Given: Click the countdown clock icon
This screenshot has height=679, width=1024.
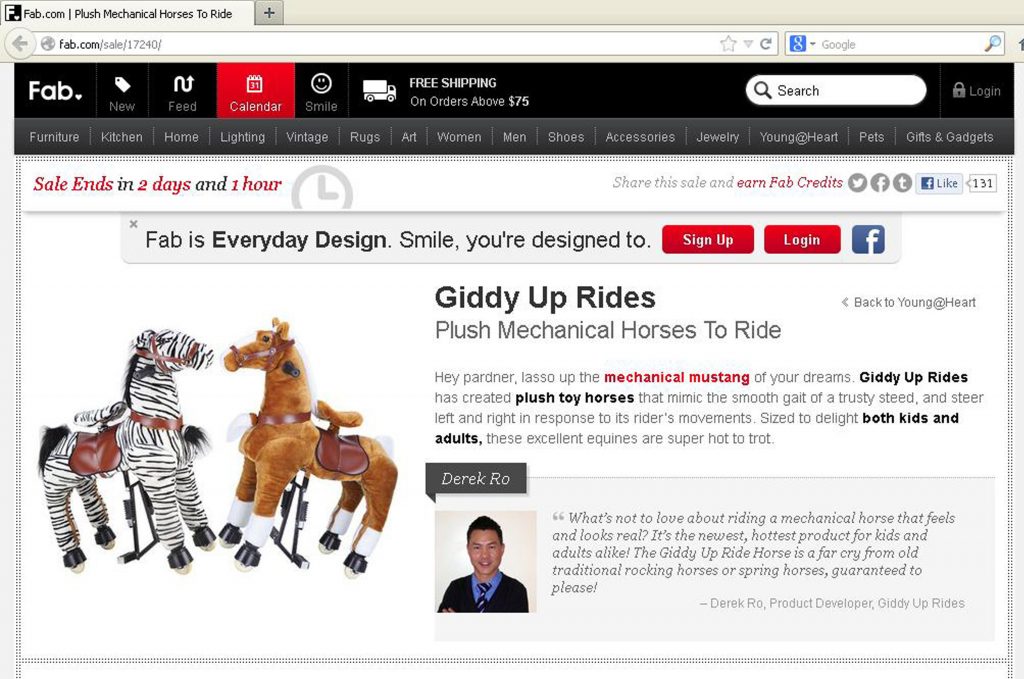Looking at the screenshot, I should (322, 189).
